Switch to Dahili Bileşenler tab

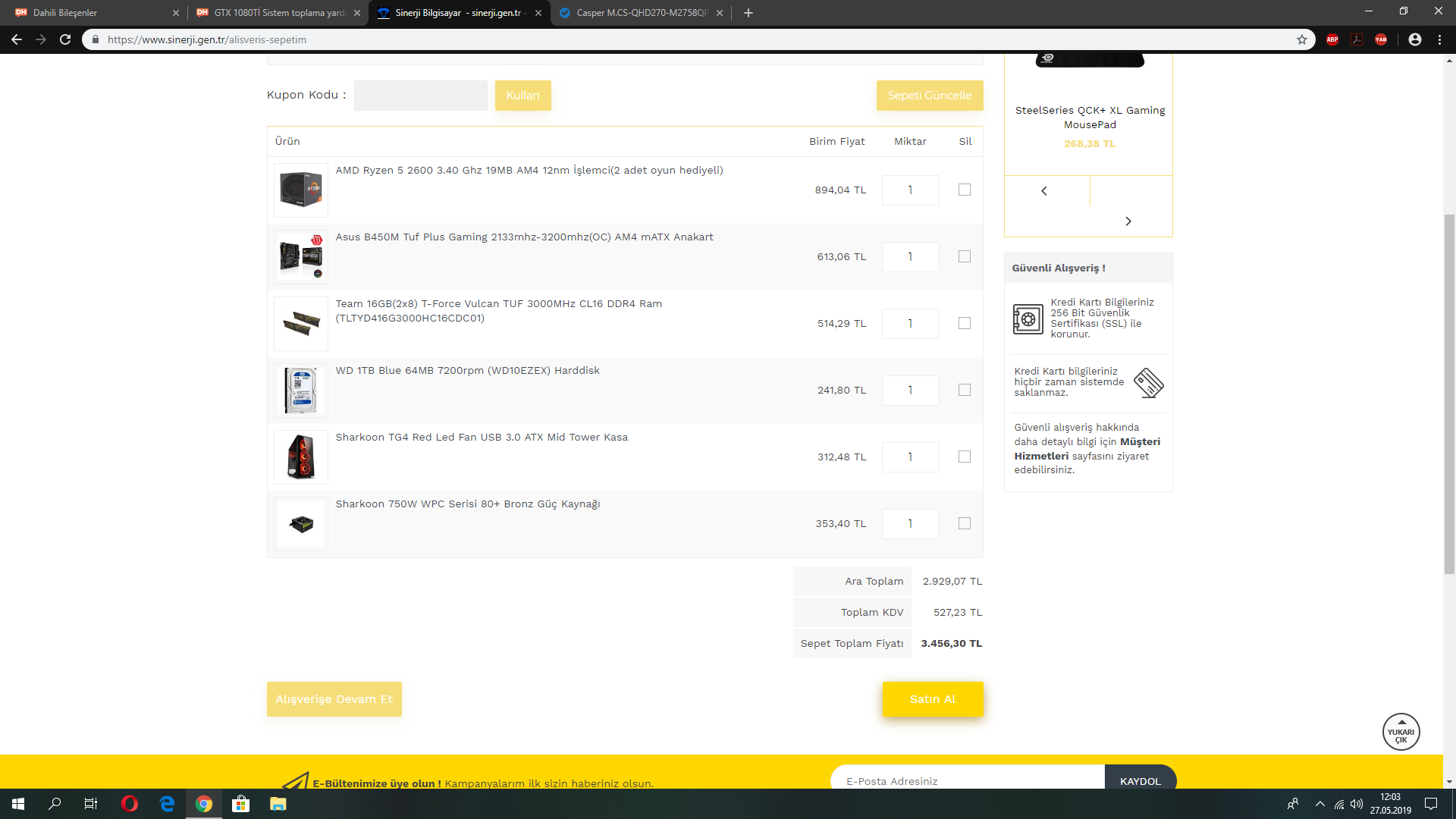coord(95,13)
